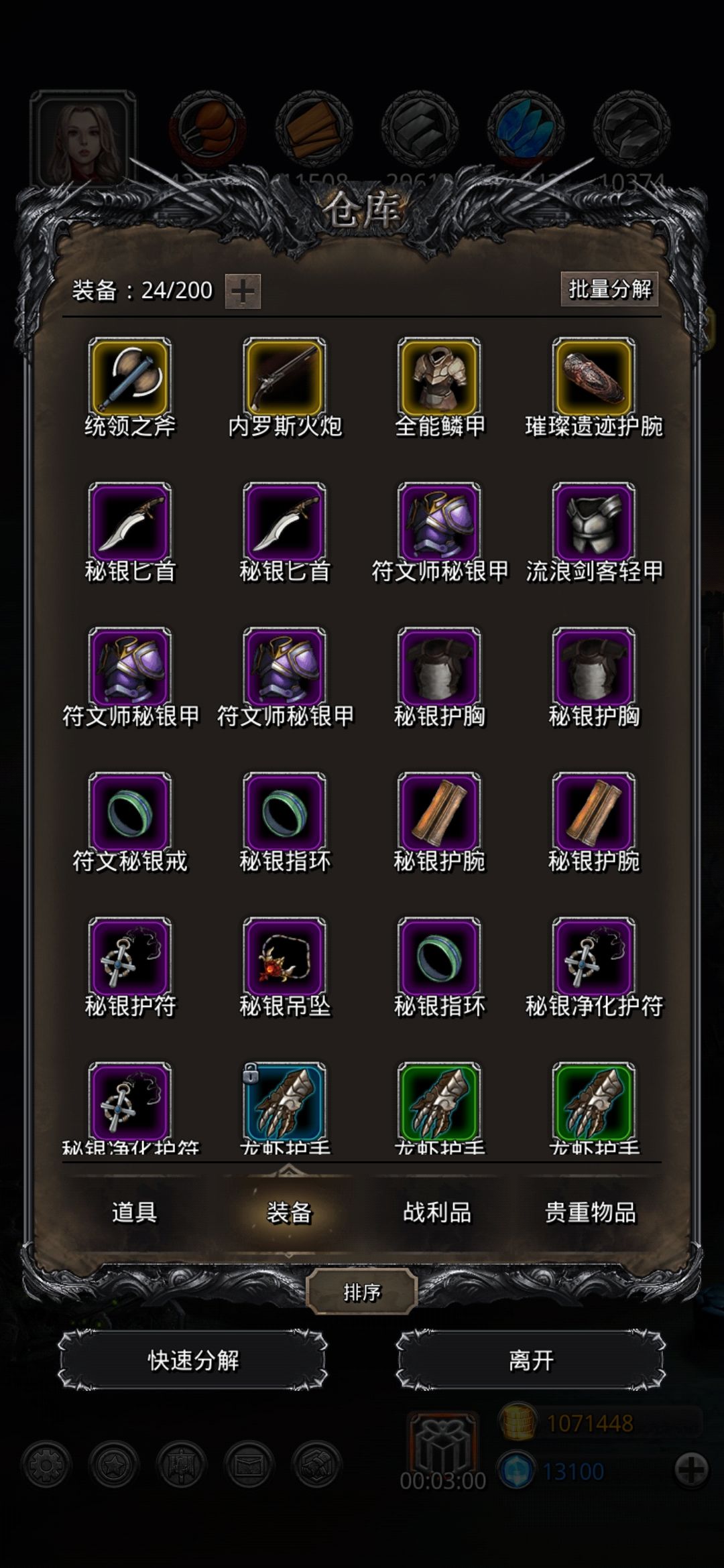724x1568 pixels.
Task: Click the 排序 sort button
Action: click(x=362, y=1292)
